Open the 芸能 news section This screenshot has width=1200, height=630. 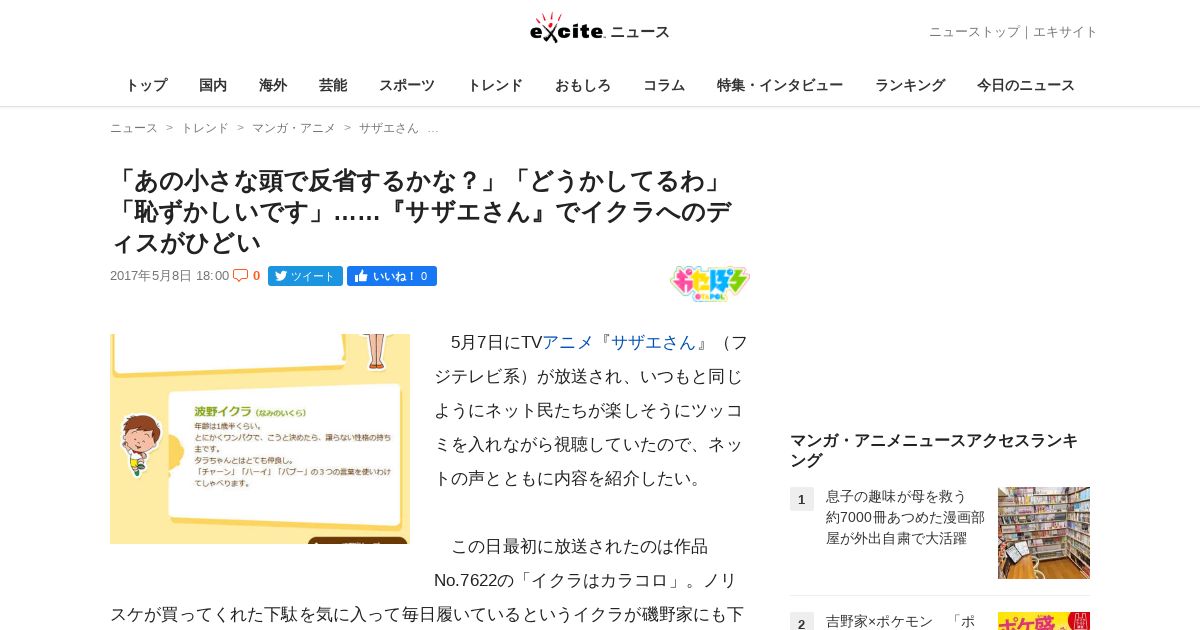coord(333,85)
